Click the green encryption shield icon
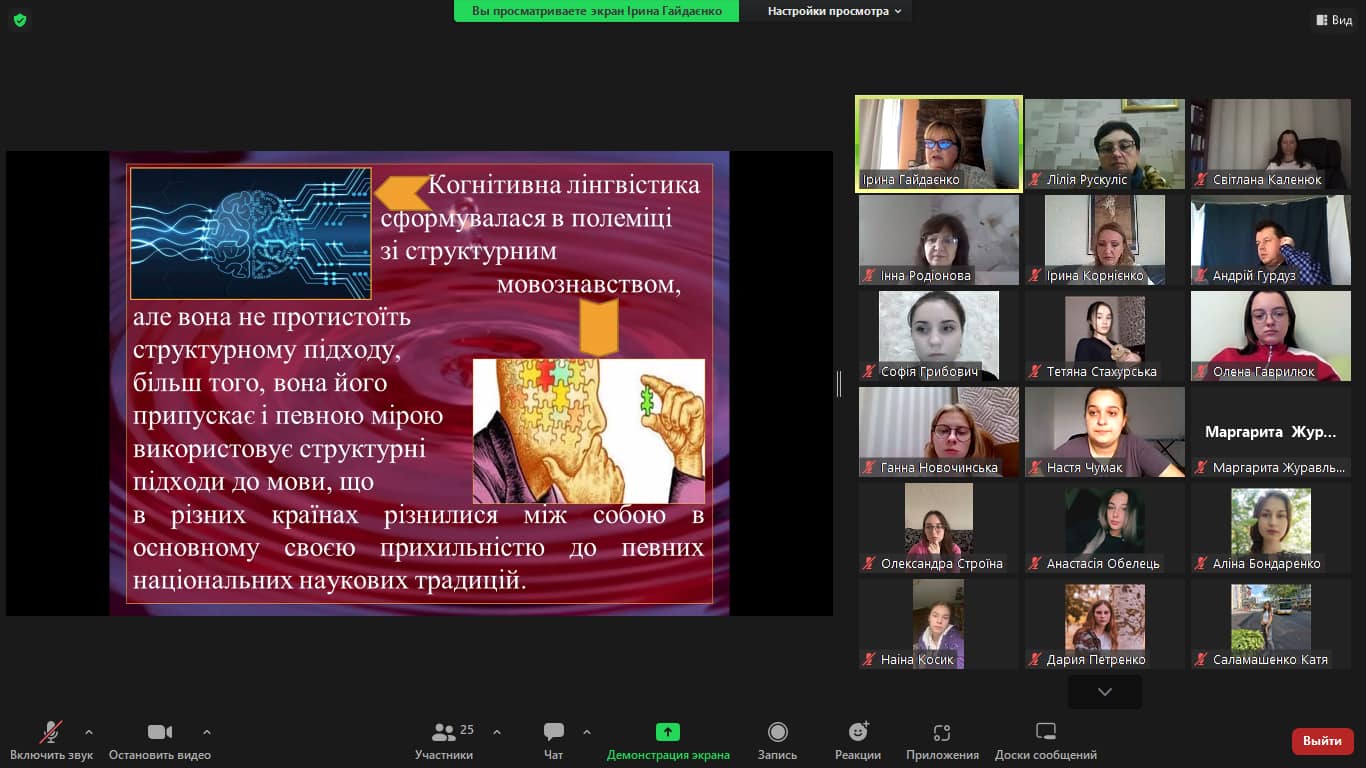 20,20
